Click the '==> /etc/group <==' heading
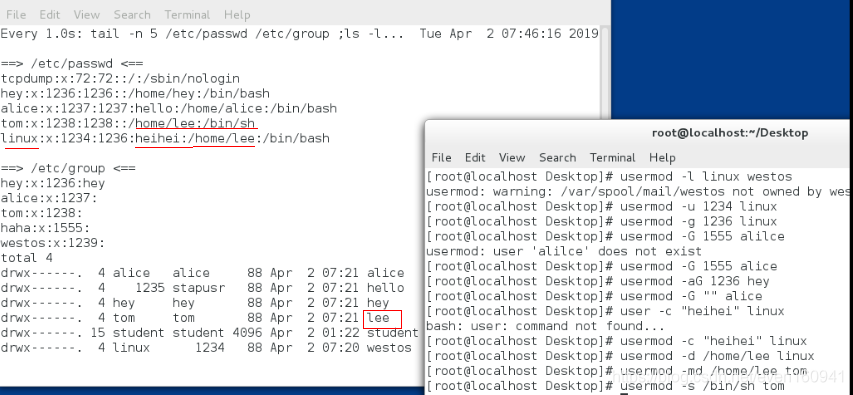The image size is (853, 395). (x=68, y=168)
